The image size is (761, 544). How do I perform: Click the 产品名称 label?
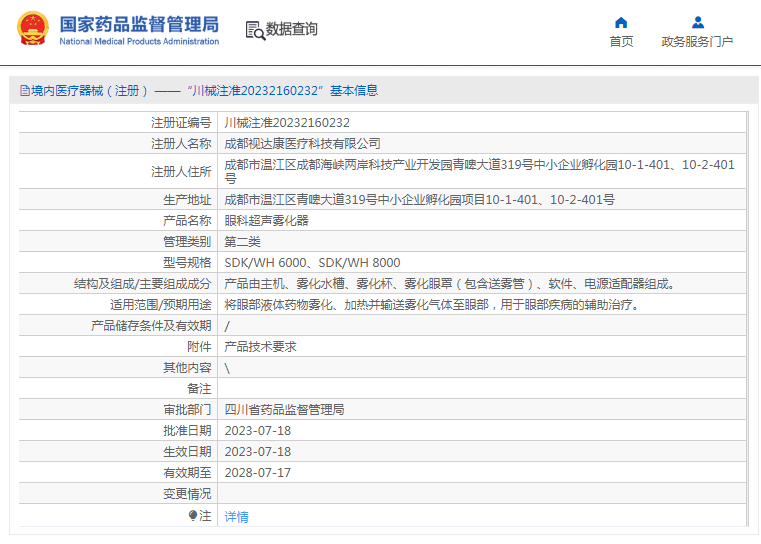point(187,220)
